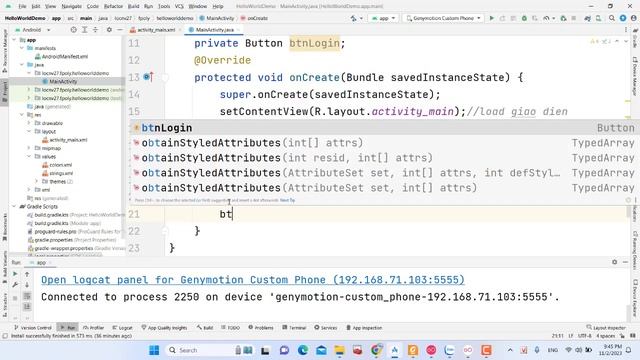Expand the mipmap folder

[x=29, y=148]
